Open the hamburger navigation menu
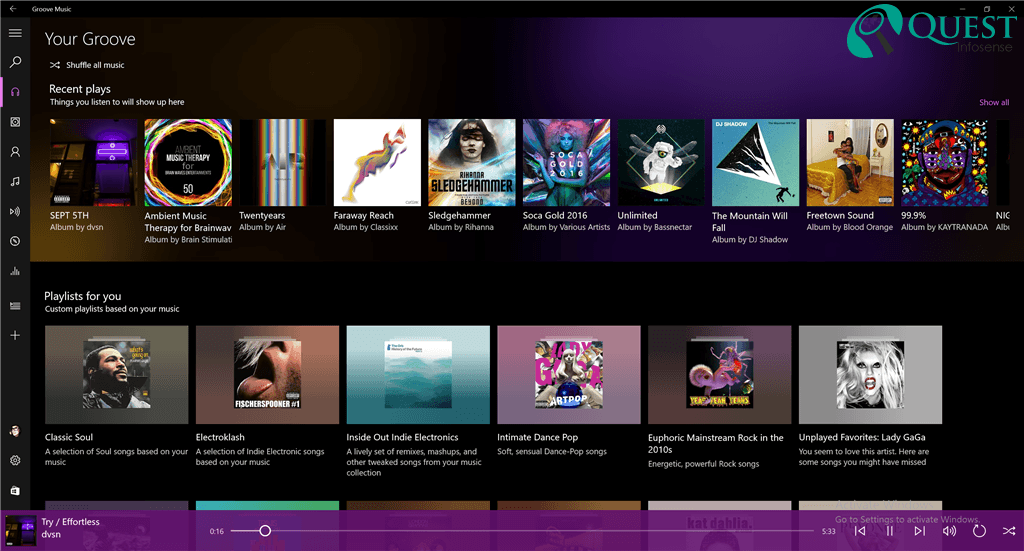The width and height of the screenshot is (1024, 551). 15,33
